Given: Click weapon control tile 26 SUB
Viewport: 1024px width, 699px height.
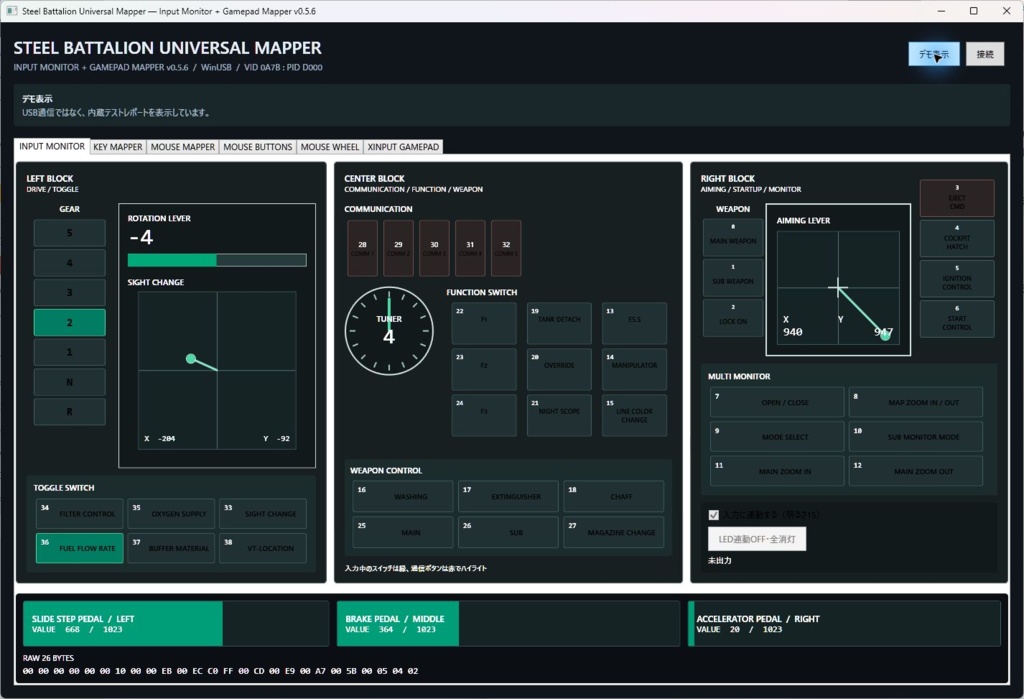Looking at the screenshot, I should point(508,532).
